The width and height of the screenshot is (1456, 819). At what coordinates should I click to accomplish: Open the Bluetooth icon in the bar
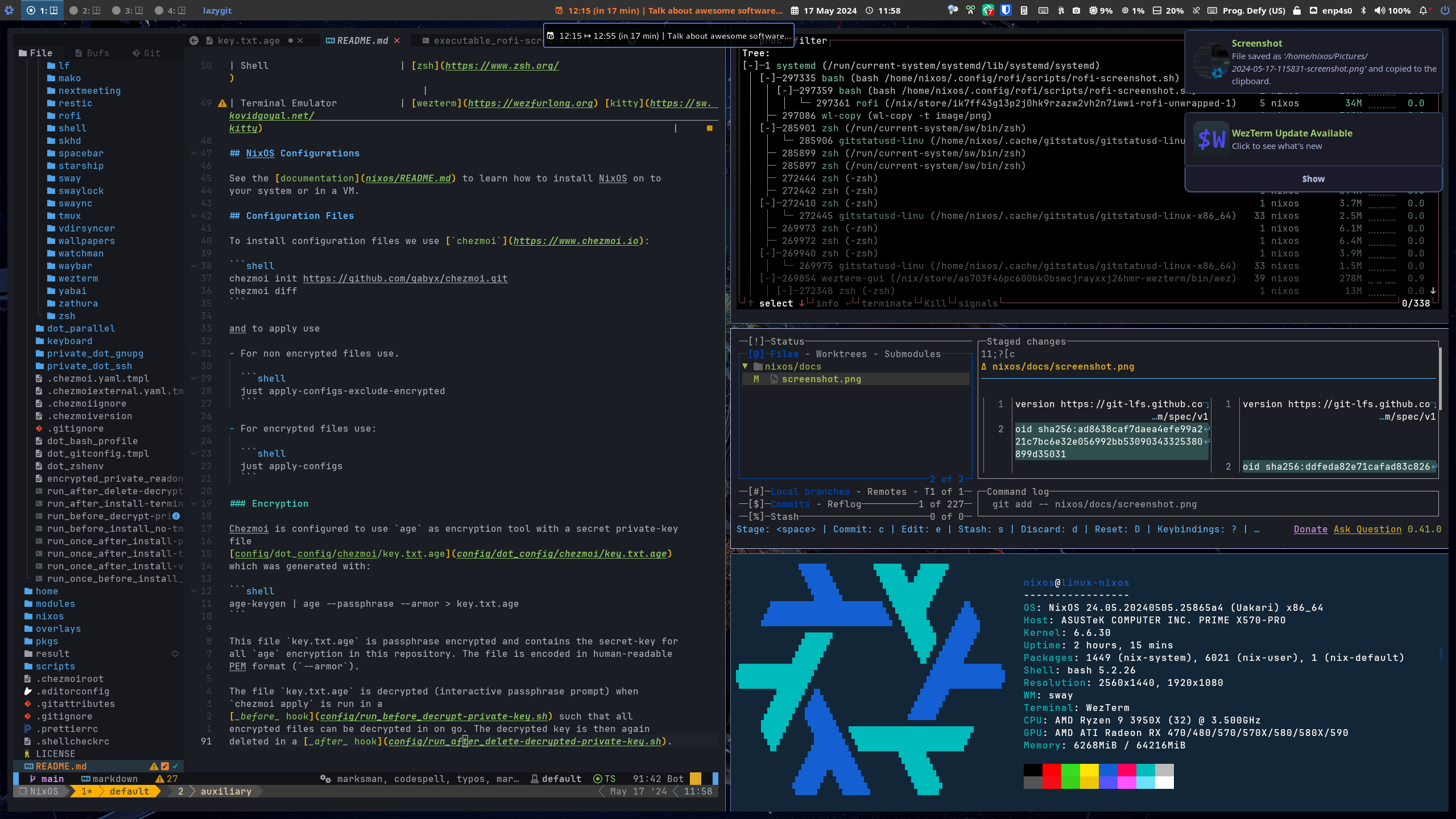[1363, 10]
